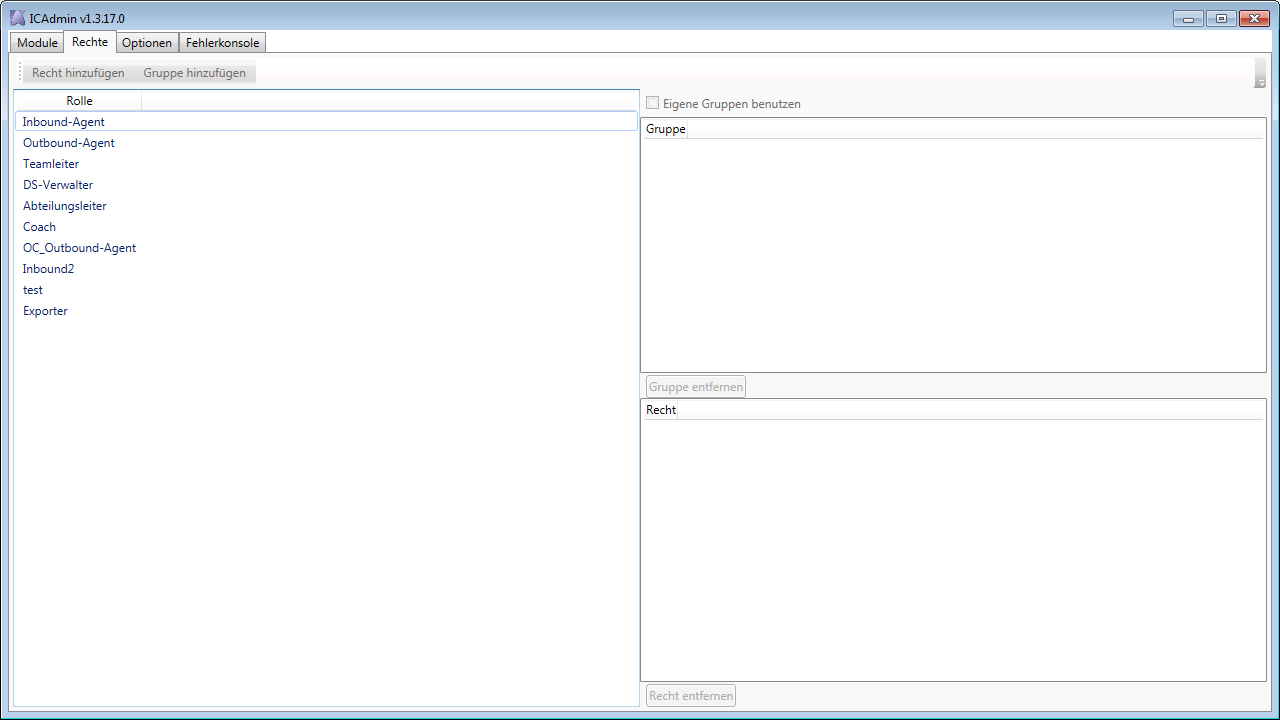
Task: Select the Coach role
Action: (326, 227)
